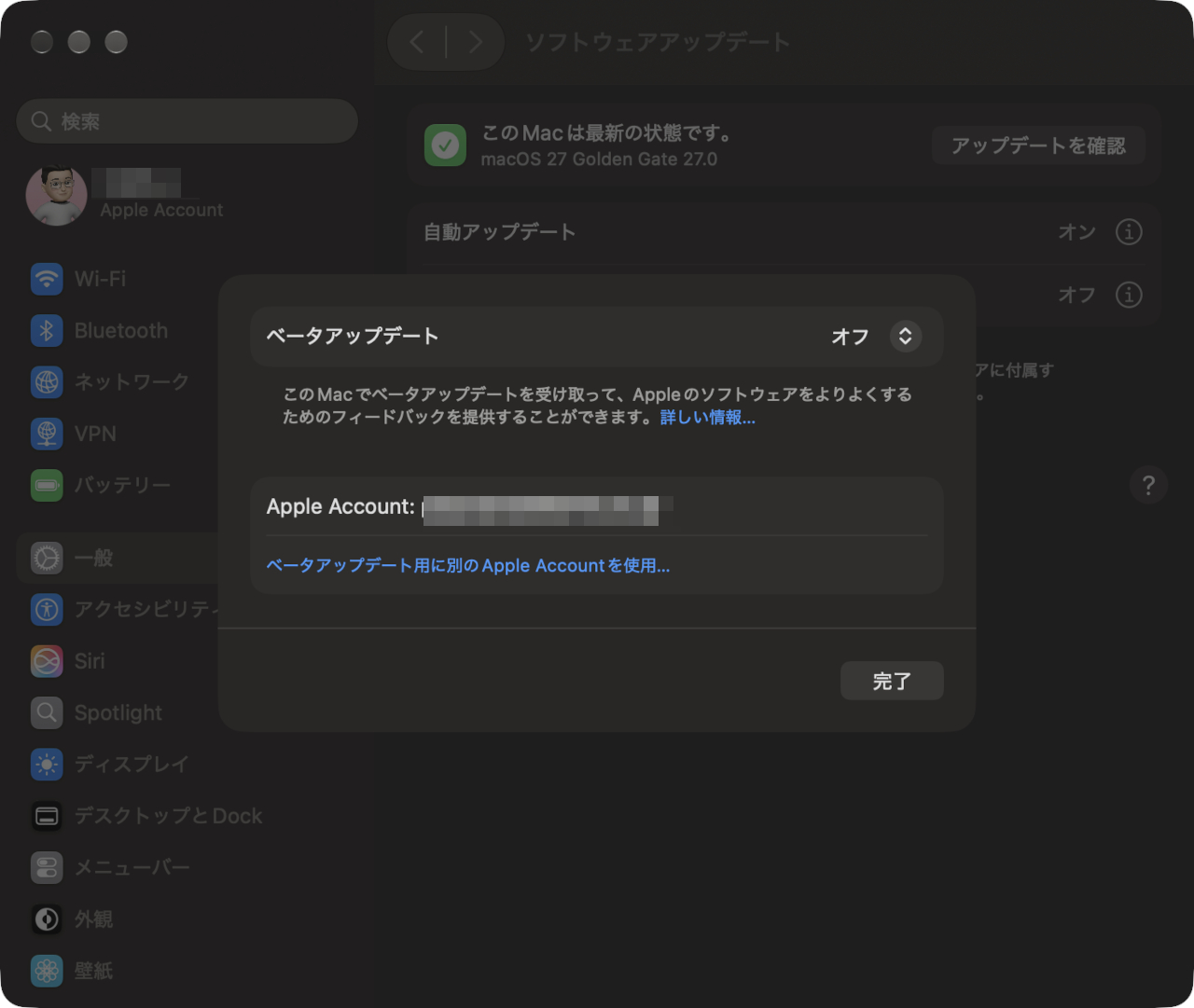Click the Siri sidebar icon
Viewport: 1194px width, 1008px height.
47,661
